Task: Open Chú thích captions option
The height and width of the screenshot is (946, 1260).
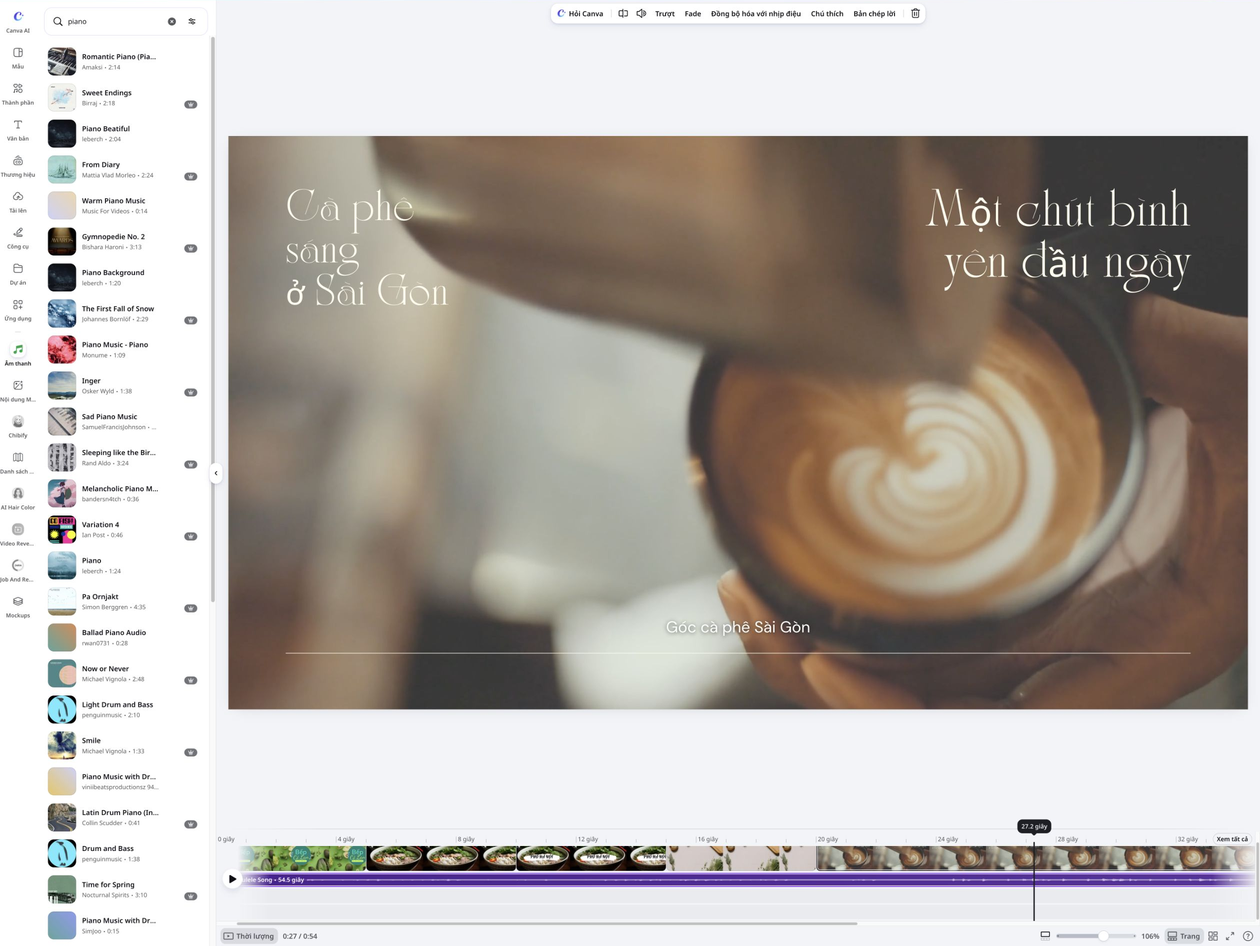Action: pos(827,14)
